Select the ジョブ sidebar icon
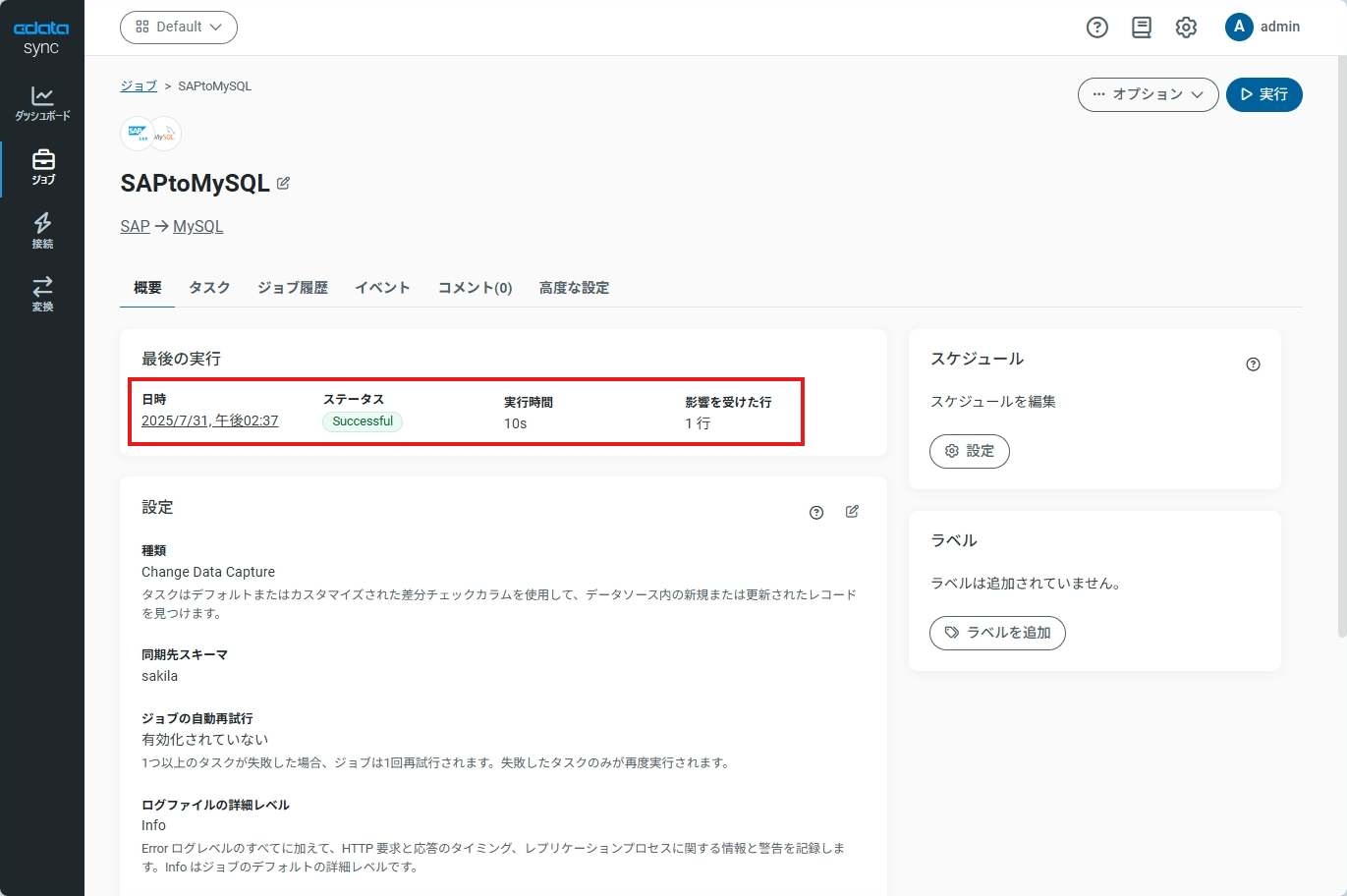 coord(42,167)
